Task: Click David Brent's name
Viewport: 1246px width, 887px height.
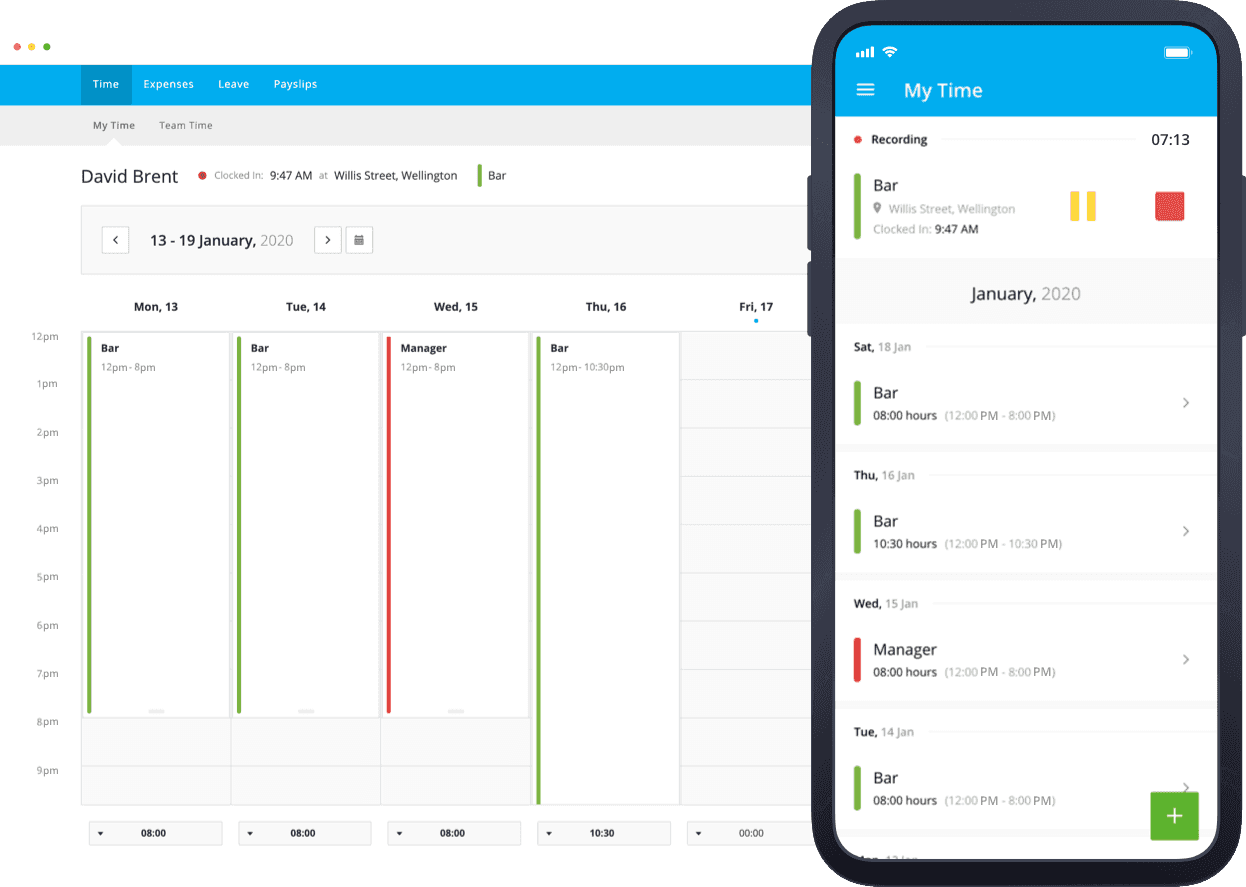Action: (x=129, y=176)
